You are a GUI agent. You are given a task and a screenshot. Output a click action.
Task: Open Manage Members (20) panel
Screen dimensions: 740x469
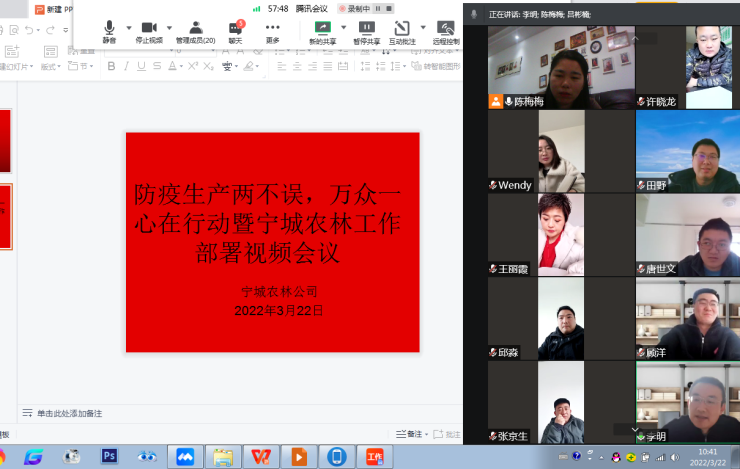pyautogui.click(x=195, y=28)
